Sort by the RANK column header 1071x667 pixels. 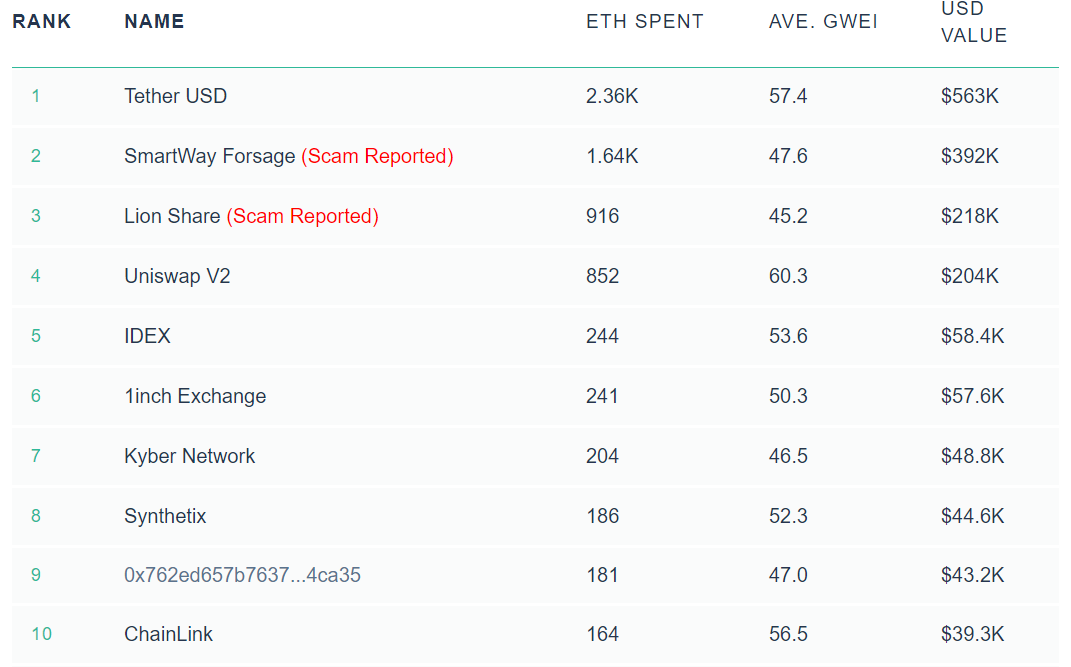[42, 21]
